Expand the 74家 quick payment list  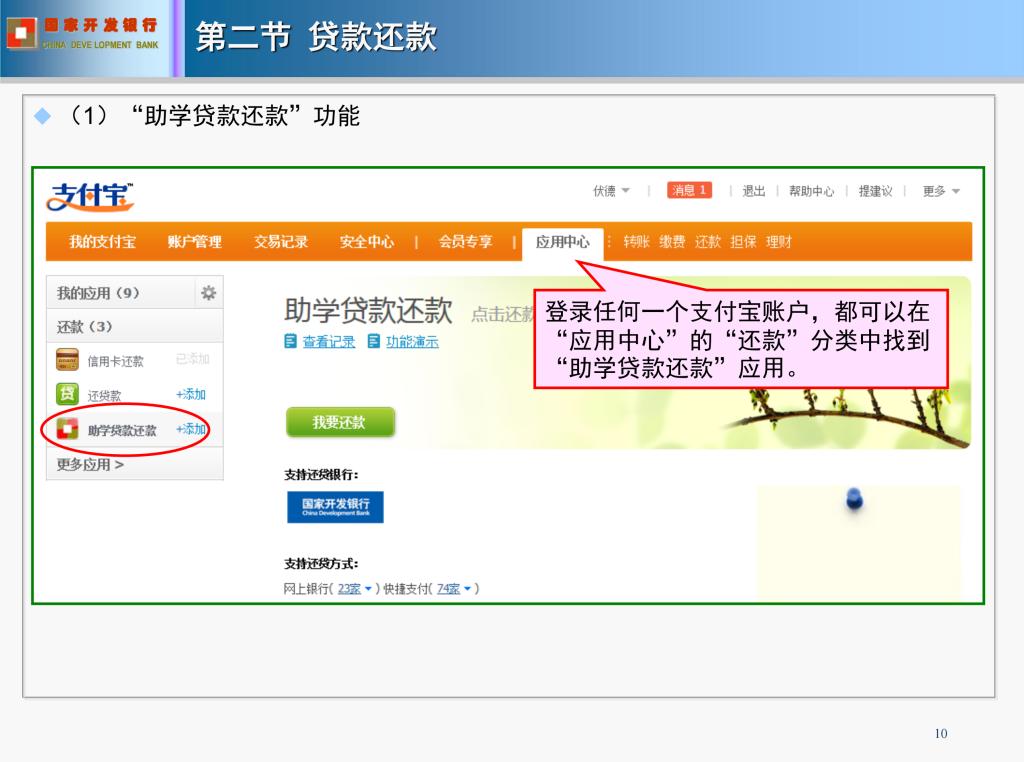(x=454, y=589)
